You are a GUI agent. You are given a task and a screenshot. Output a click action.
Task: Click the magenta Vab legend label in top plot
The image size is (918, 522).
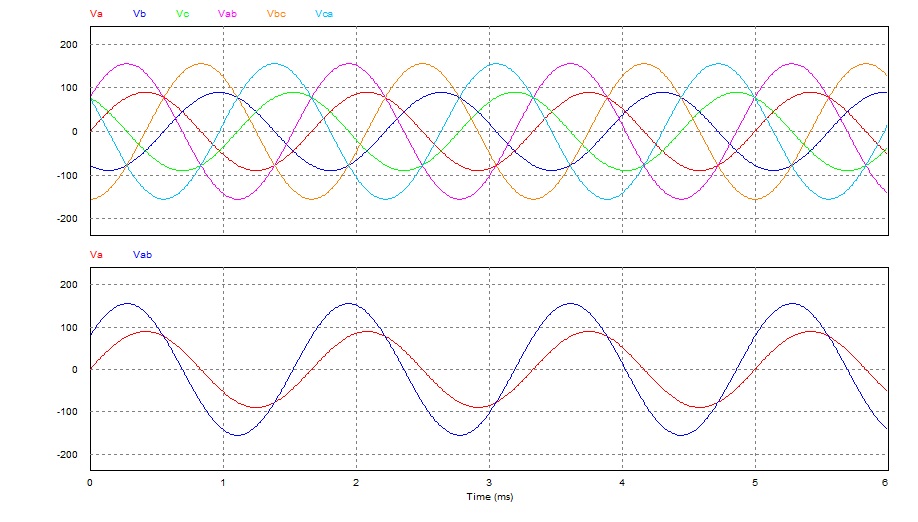(x=227, y=13)
